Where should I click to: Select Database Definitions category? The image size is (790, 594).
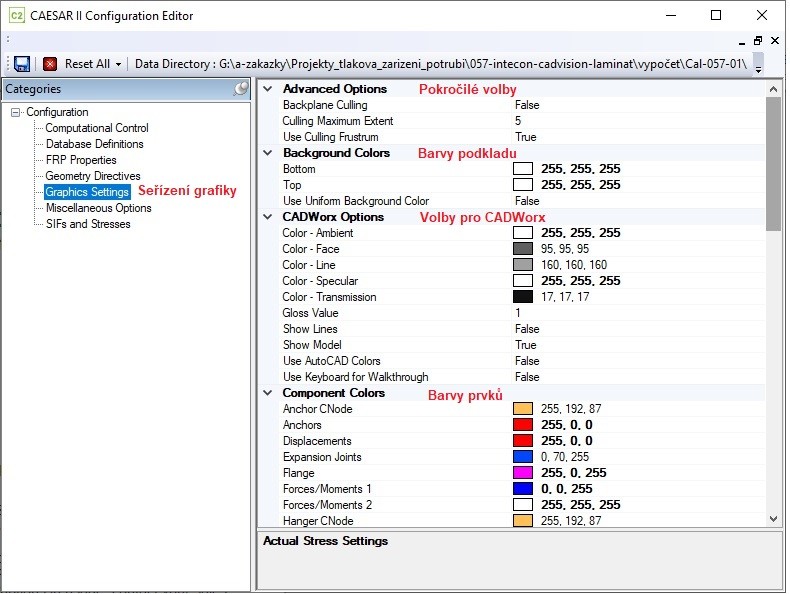95,144
